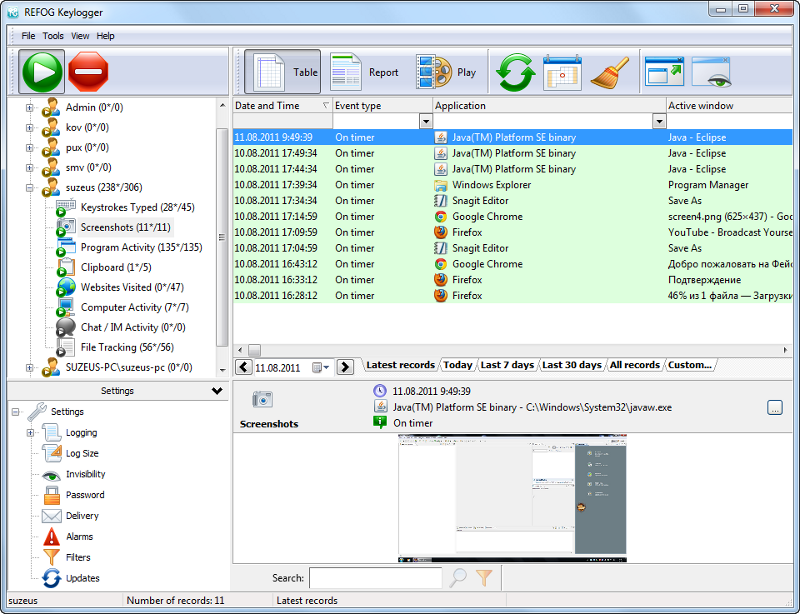This screenshot has height=614, width=800.
Task: Click the screenshot preview thumbnail
Action: [x=512, y=497]
